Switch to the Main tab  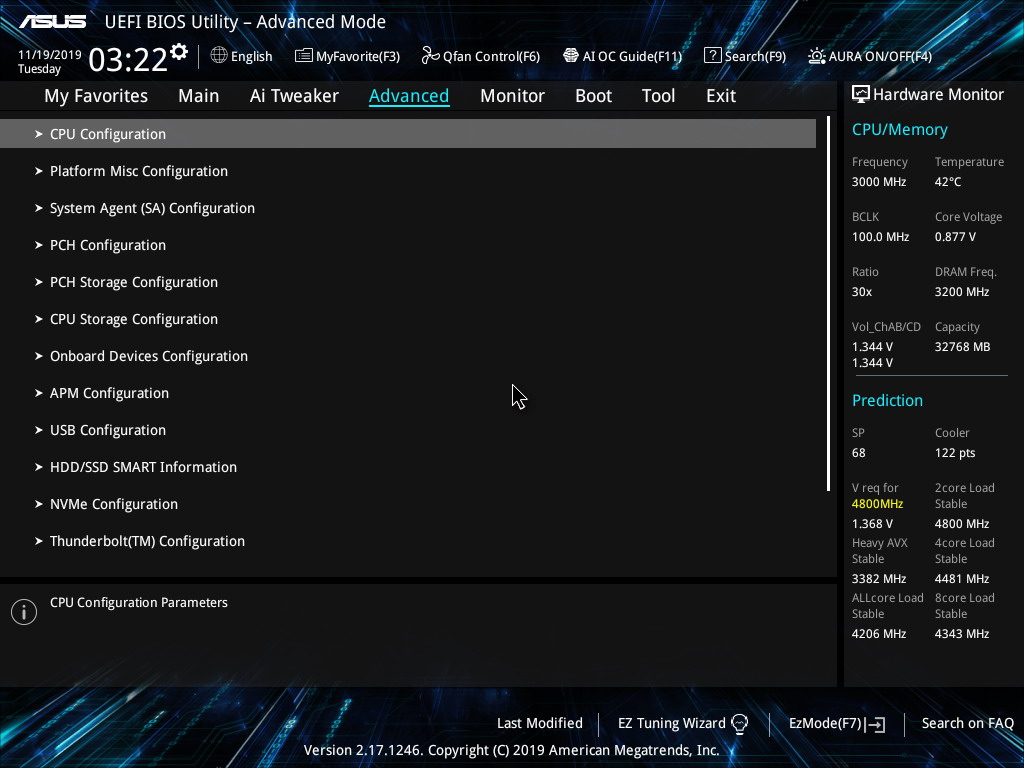click(x=199, y=96)
